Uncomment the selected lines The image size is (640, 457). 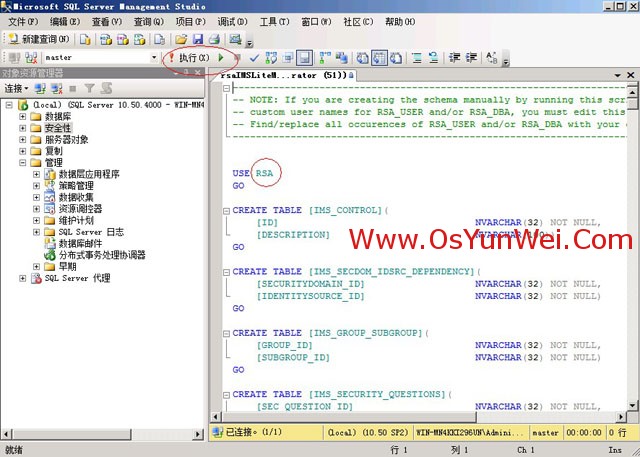pyautogui.click(x=433, y=58)
